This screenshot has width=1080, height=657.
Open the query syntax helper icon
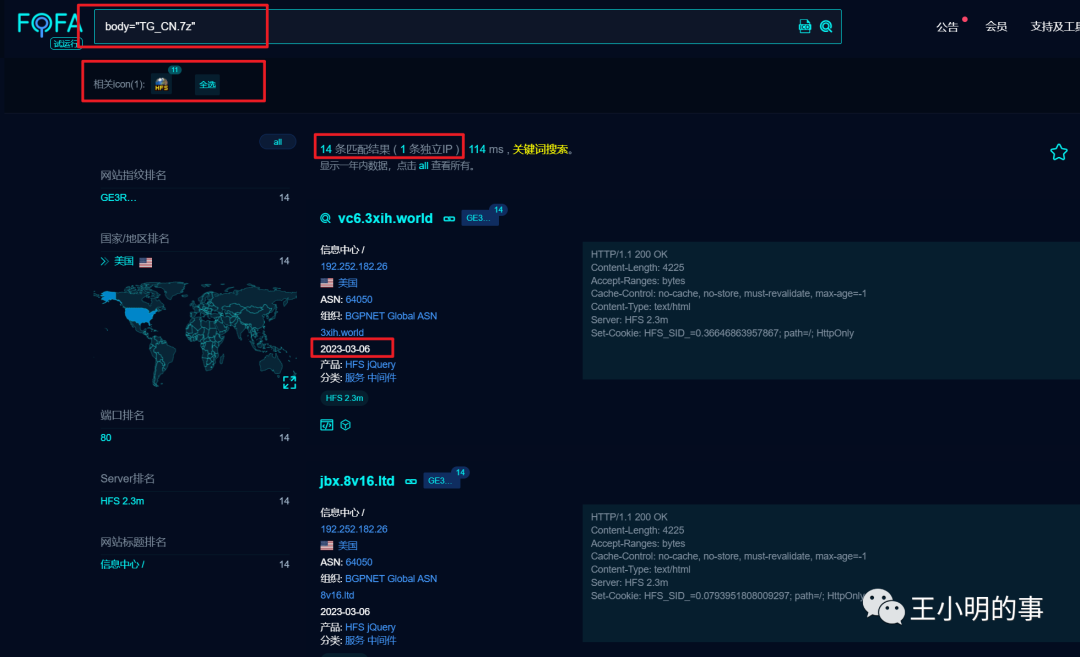click(804, 26)
